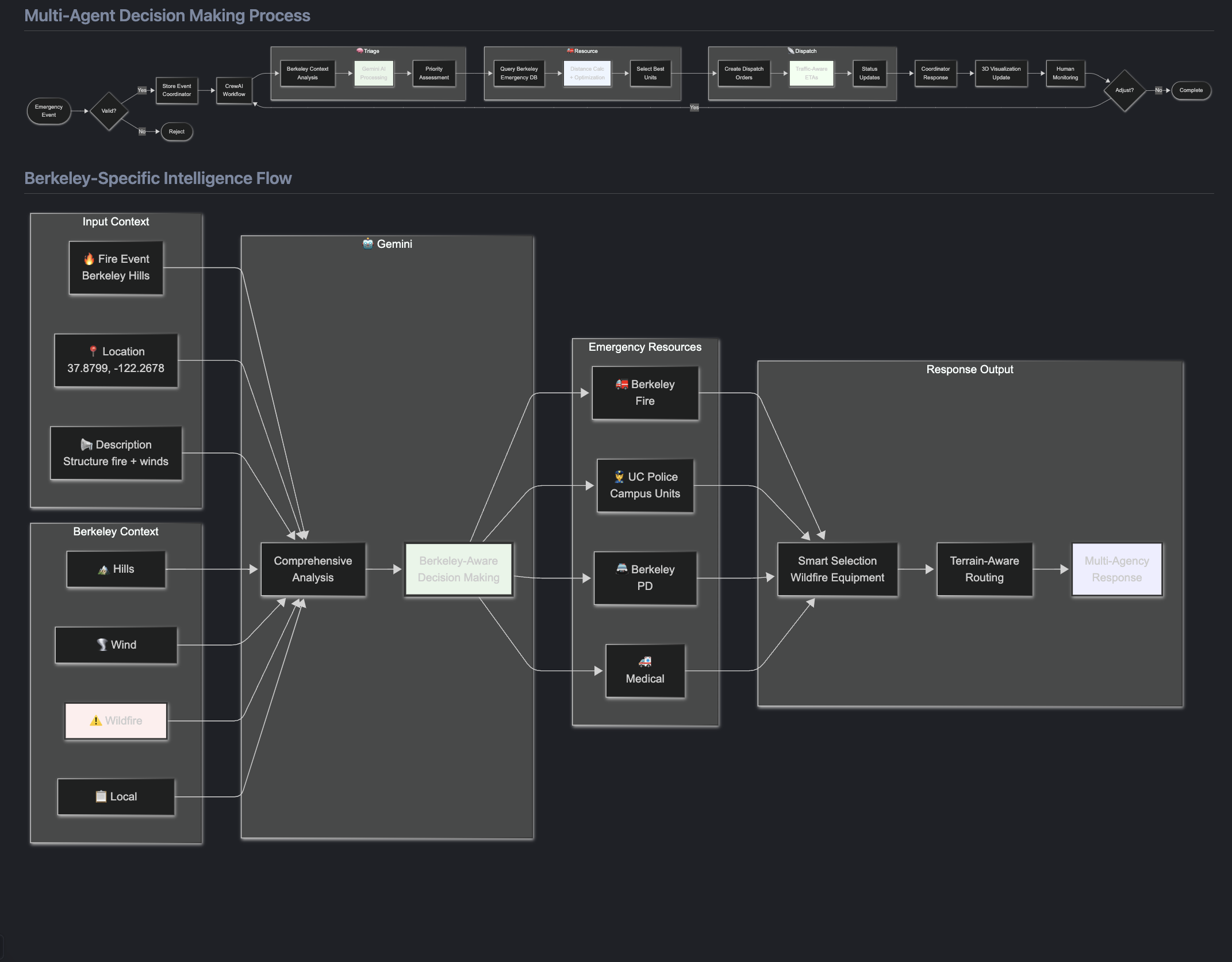Click the Multi-Agency Response node

(1116, 569)
